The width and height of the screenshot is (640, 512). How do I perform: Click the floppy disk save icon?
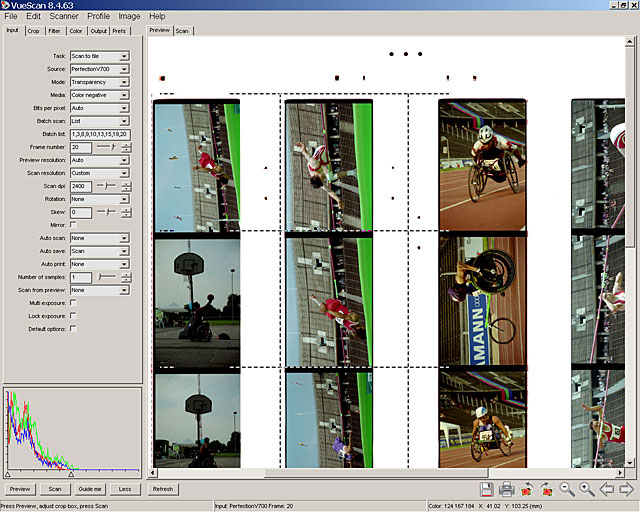pos(487,489)
